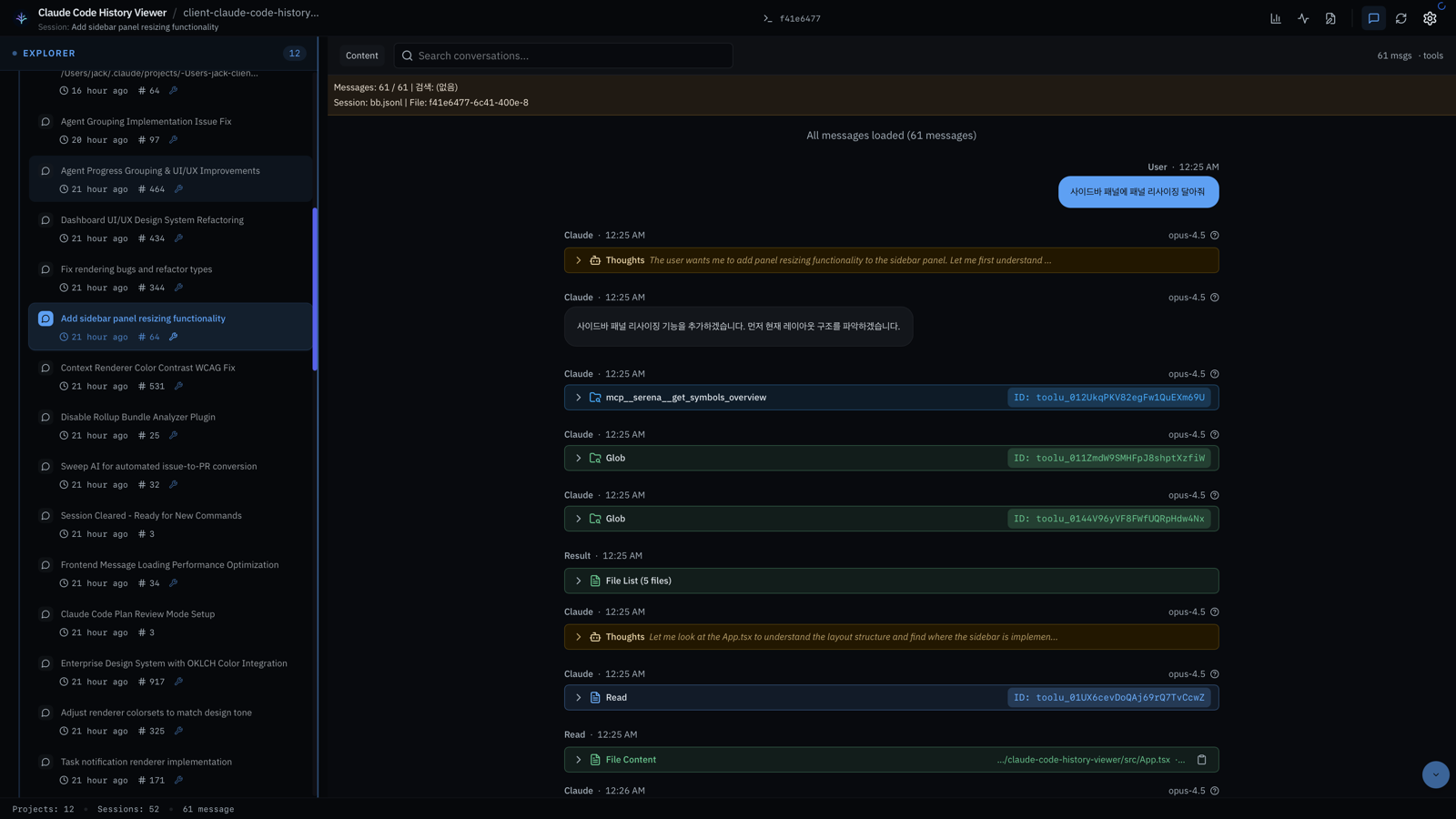Click the terminal icon beside f41e6477

(x=768, y=18)
